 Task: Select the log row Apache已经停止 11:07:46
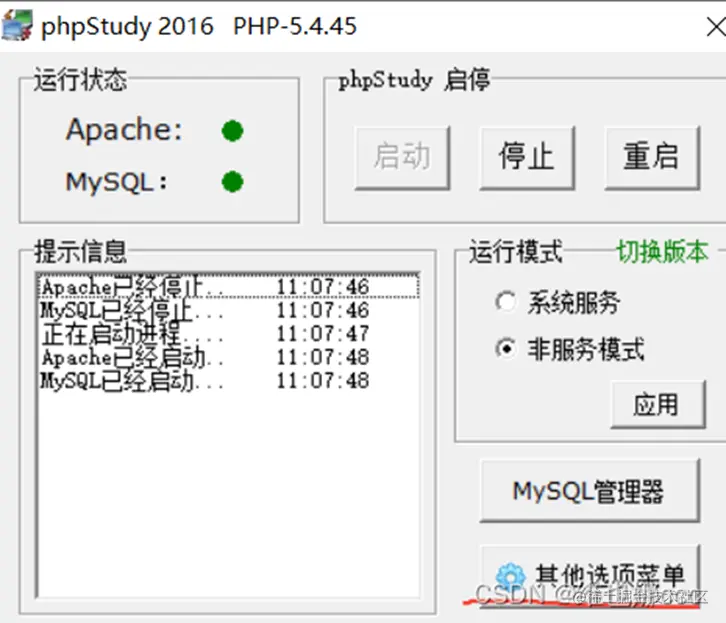coord(228,287)
